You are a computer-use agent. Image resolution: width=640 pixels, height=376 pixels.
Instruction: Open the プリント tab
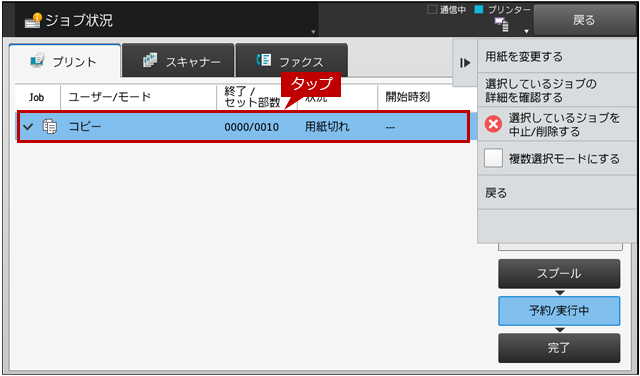click(65, 61)
